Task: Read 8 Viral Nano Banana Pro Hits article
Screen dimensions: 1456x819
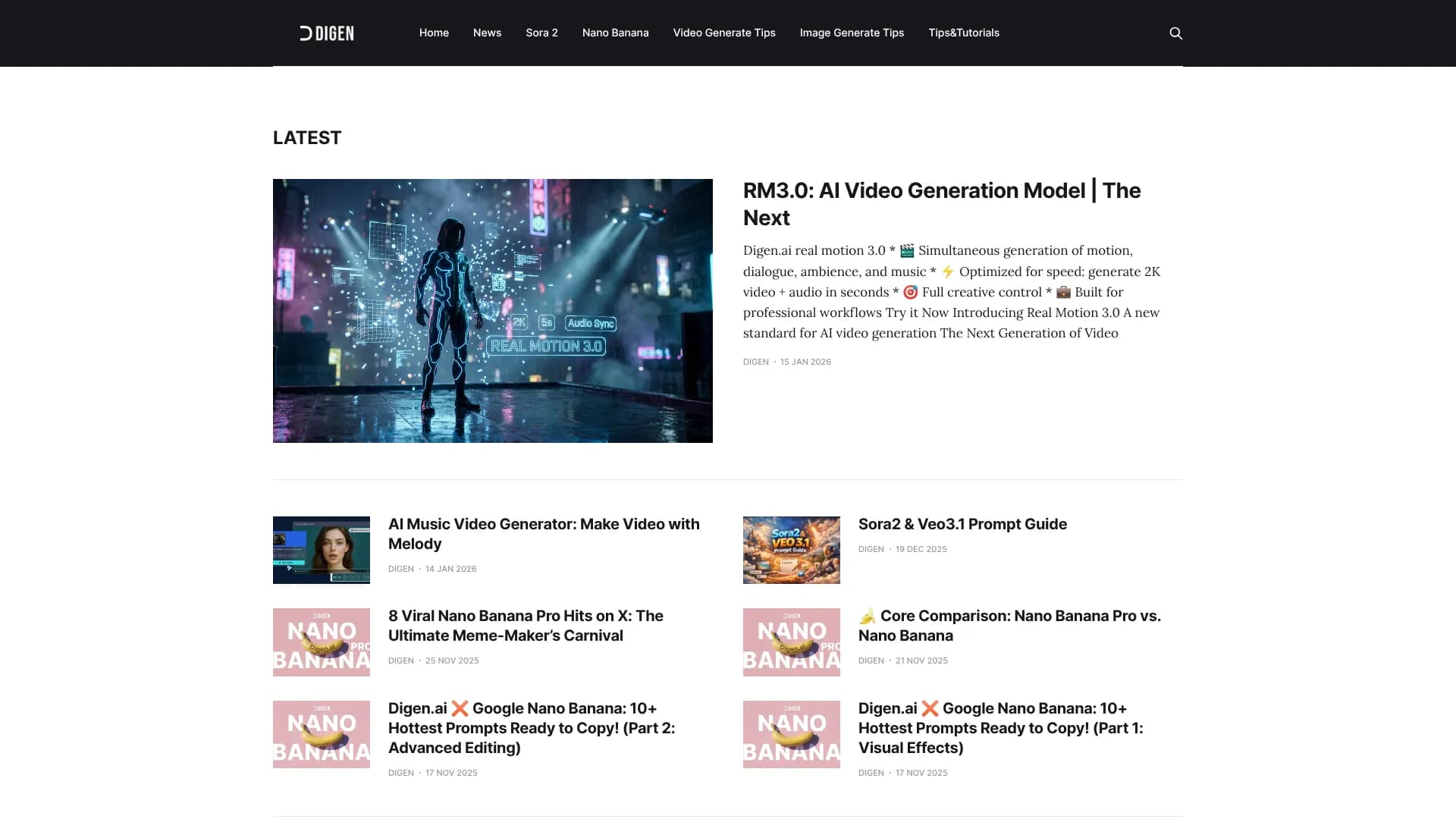Action: (526, 626)
